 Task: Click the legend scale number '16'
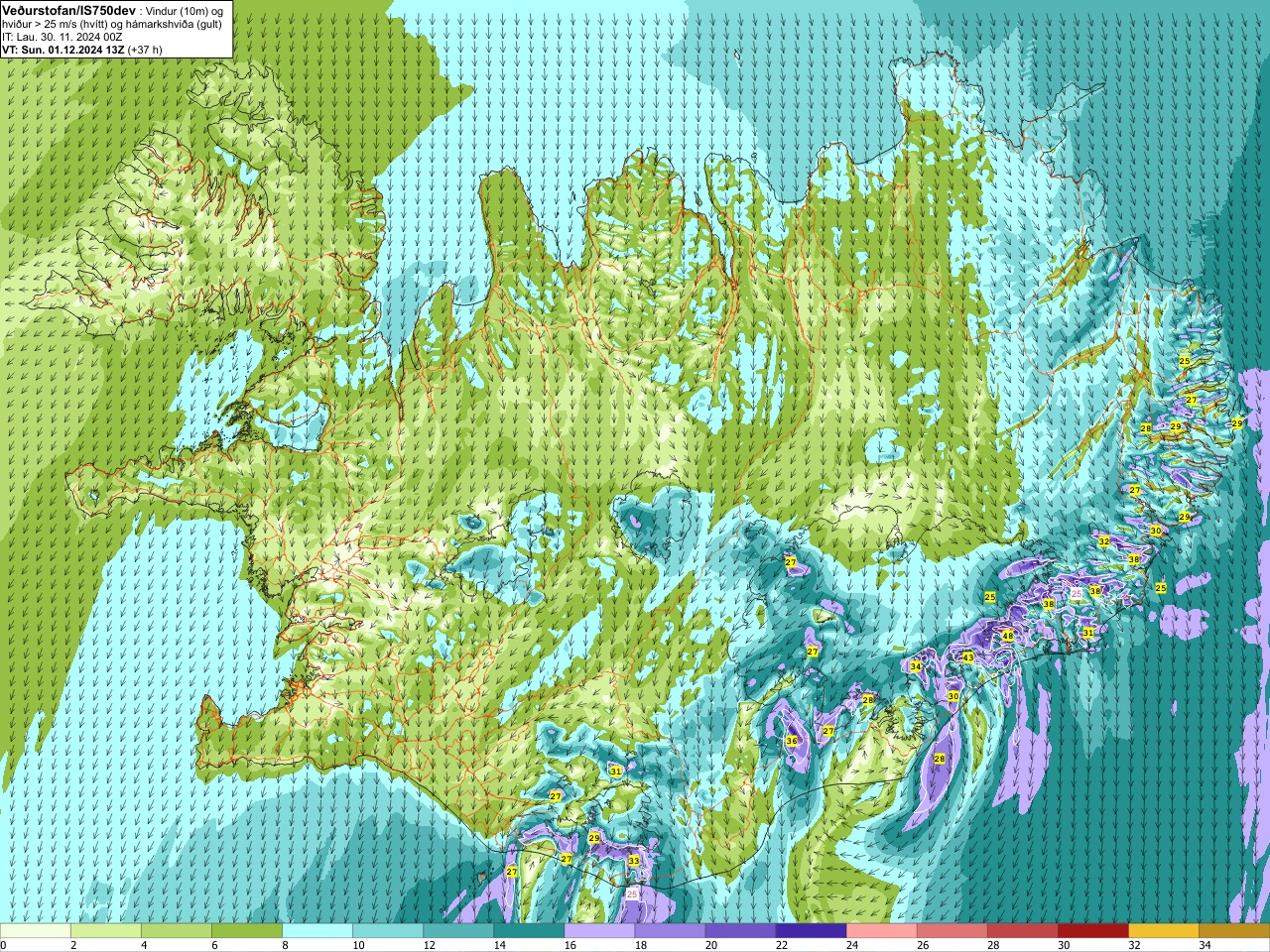(569, 945)
